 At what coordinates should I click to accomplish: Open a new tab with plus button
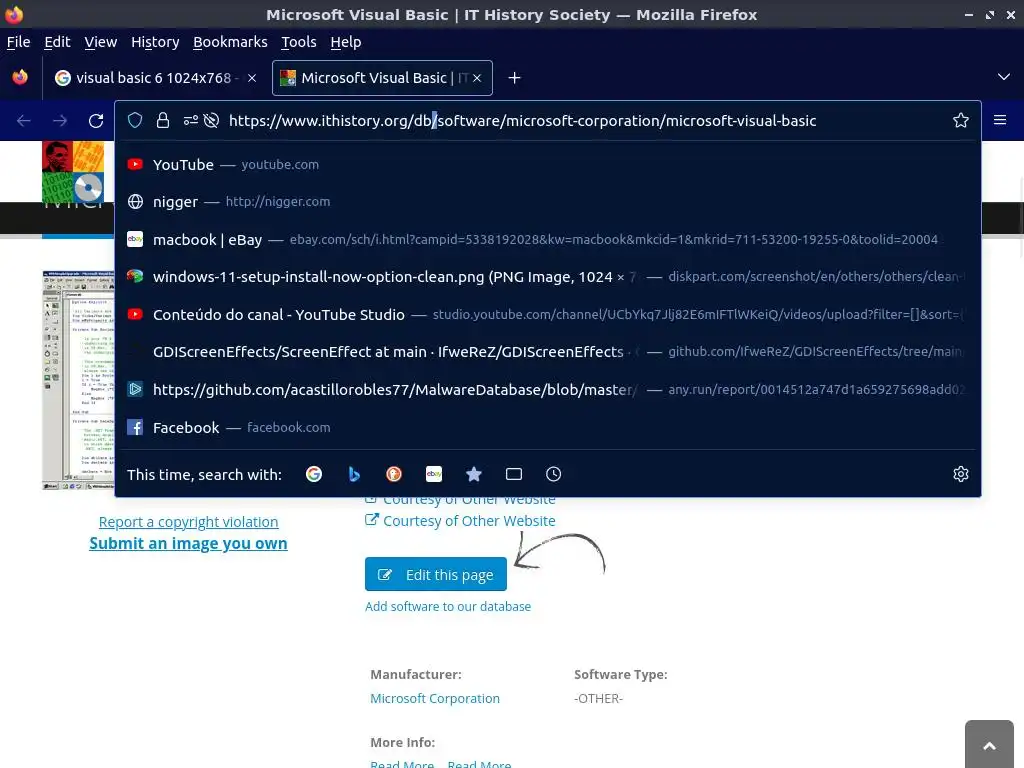click(515, 78)
